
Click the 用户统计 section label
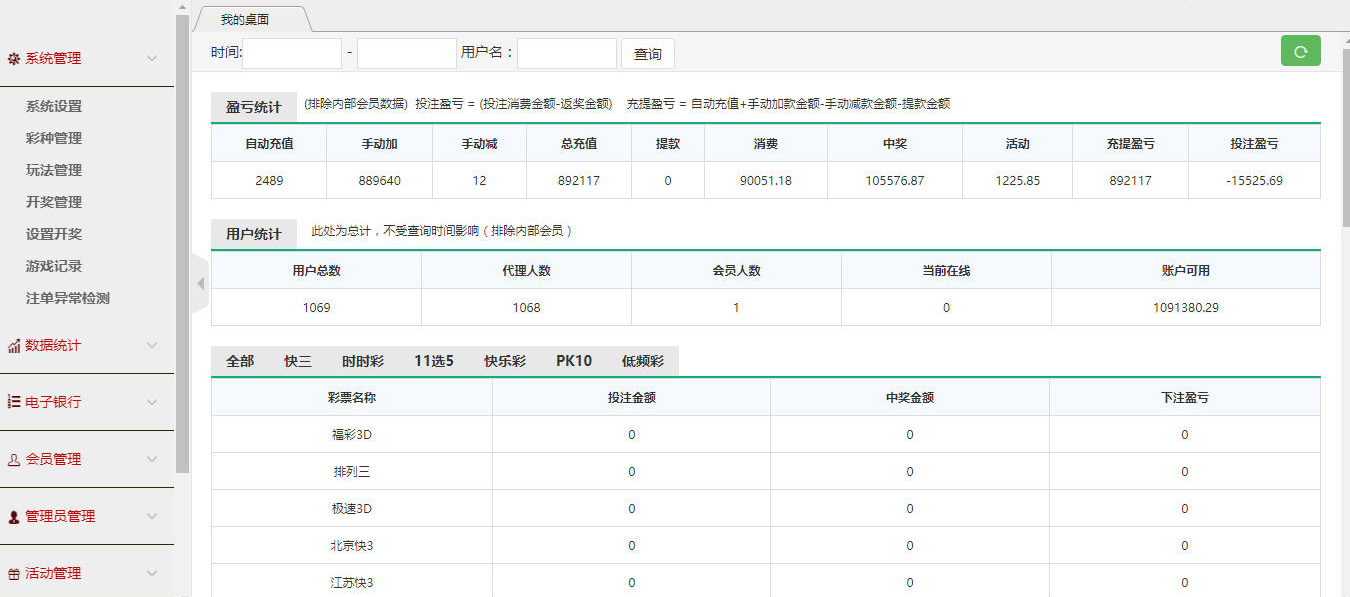click(x=254, y=234)
